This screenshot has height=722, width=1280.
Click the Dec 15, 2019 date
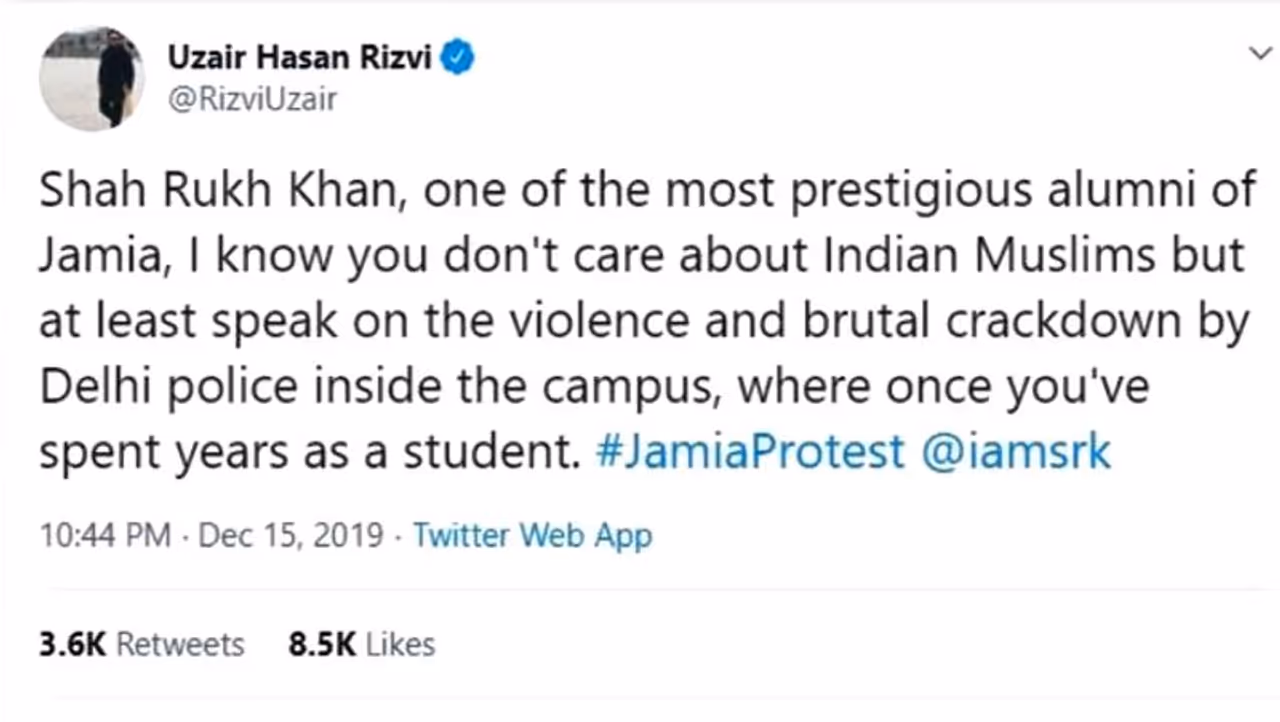(x=290, y=535)
